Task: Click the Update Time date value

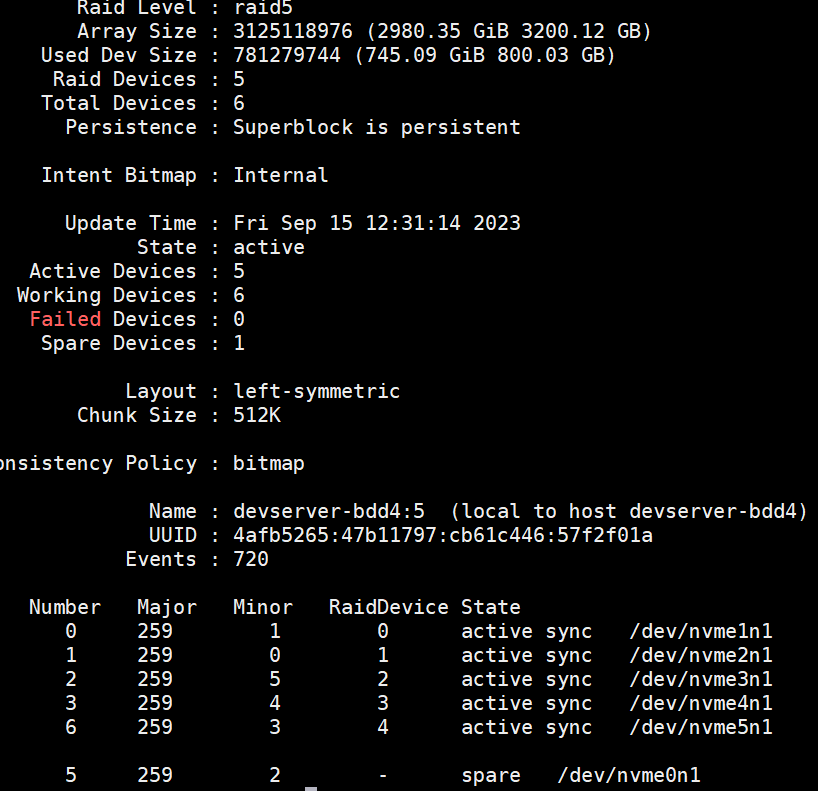Action: click(377, 223)
